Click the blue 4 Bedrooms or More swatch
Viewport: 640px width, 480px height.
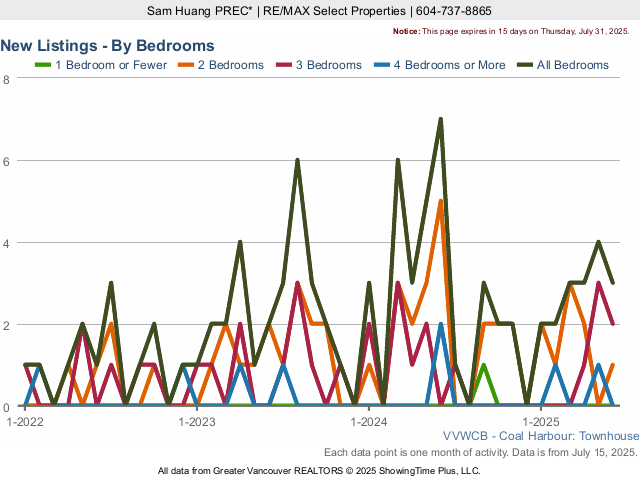click(382, 65)
